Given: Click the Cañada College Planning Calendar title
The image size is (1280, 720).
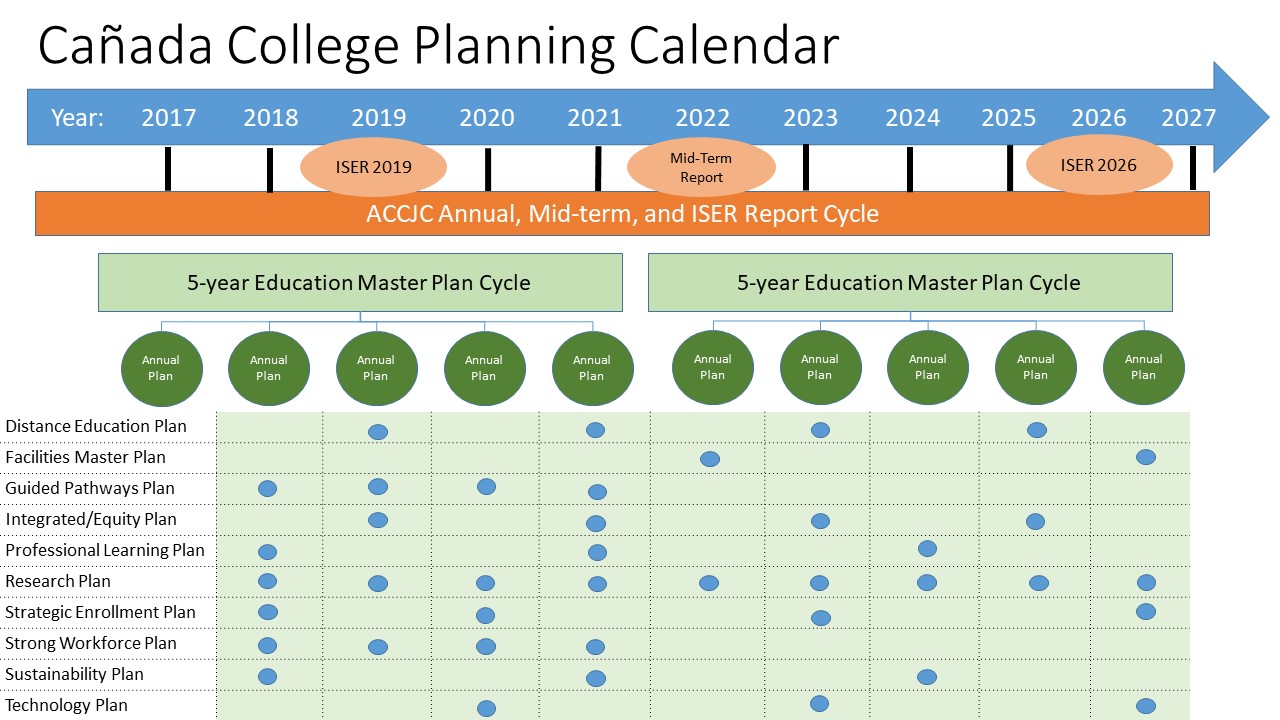Looking at the screenshot, I should click(x=437, y=46).
